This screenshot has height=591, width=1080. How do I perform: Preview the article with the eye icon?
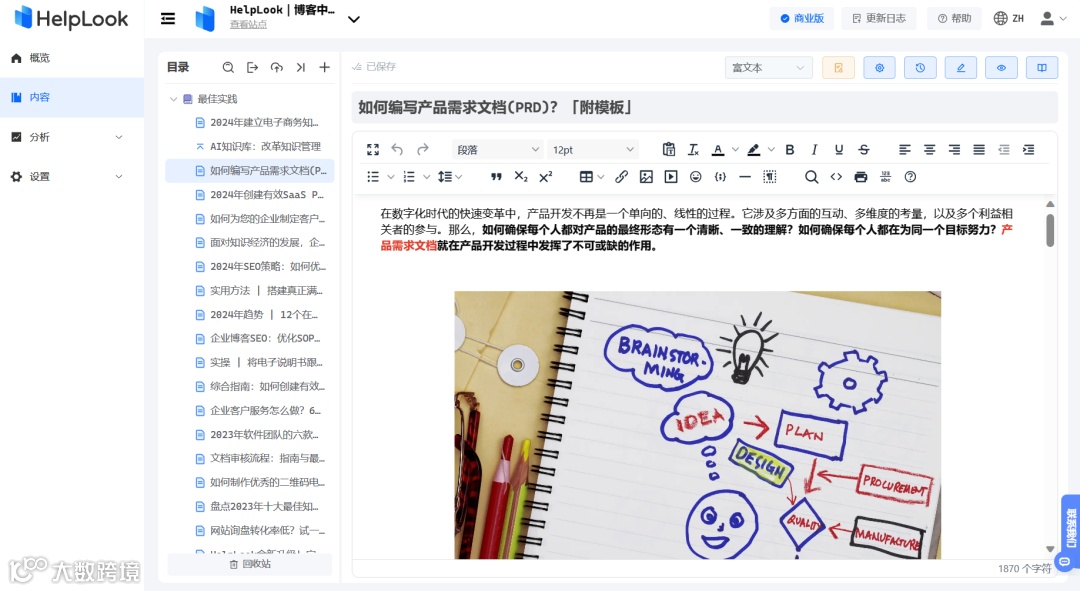[1001, 66]
